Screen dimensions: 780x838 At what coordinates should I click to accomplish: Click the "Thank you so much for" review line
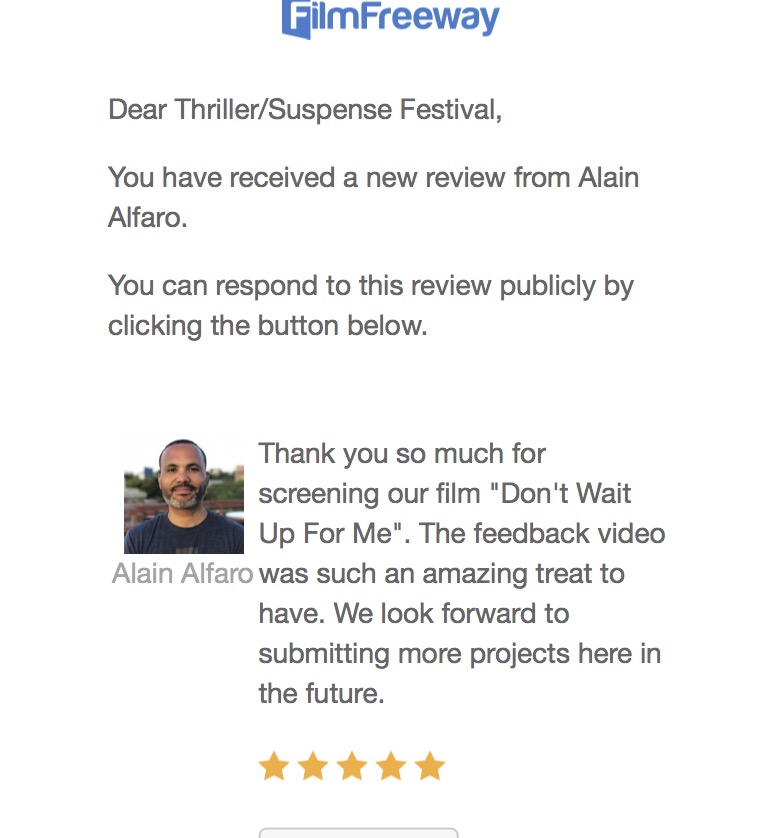pyautogui.click(x=402, y=454)
